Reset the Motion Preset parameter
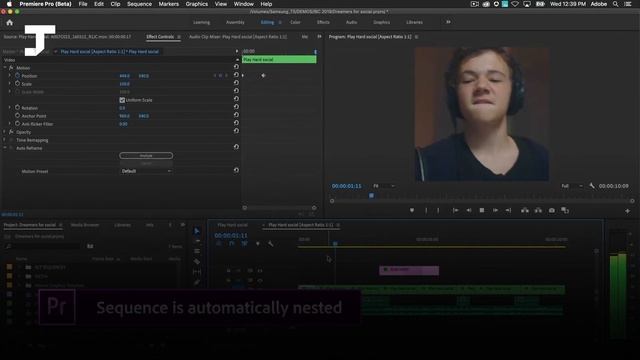This screenshot has width=640, height=360. tap(236, 170)
